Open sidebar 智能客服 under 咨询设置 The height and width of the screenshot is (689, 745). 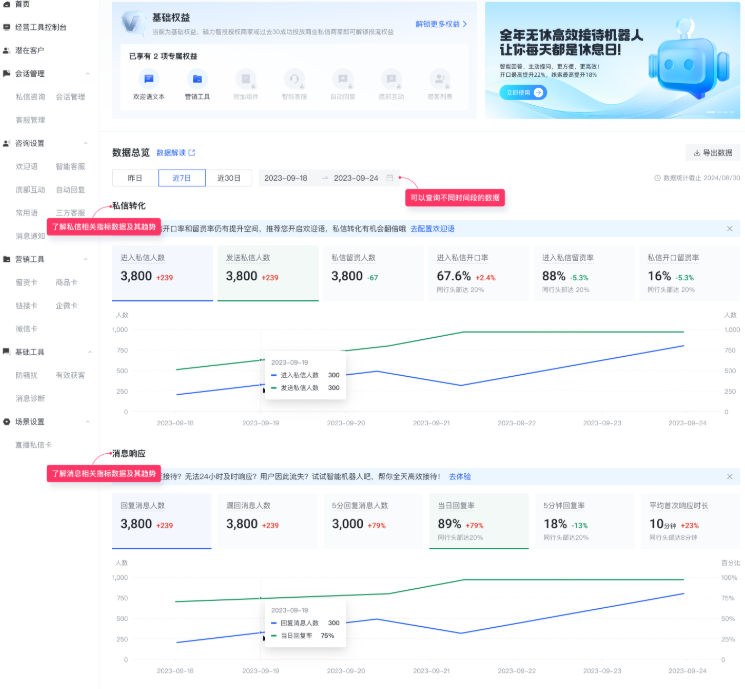point(70,166)
